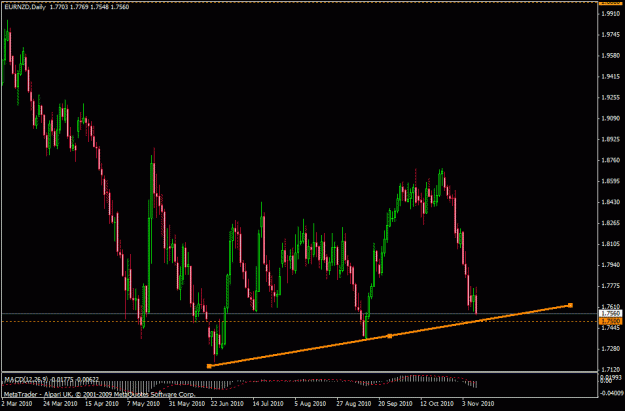Select the orange trendline's starting anchor point
625x411 pixels.
209,366
